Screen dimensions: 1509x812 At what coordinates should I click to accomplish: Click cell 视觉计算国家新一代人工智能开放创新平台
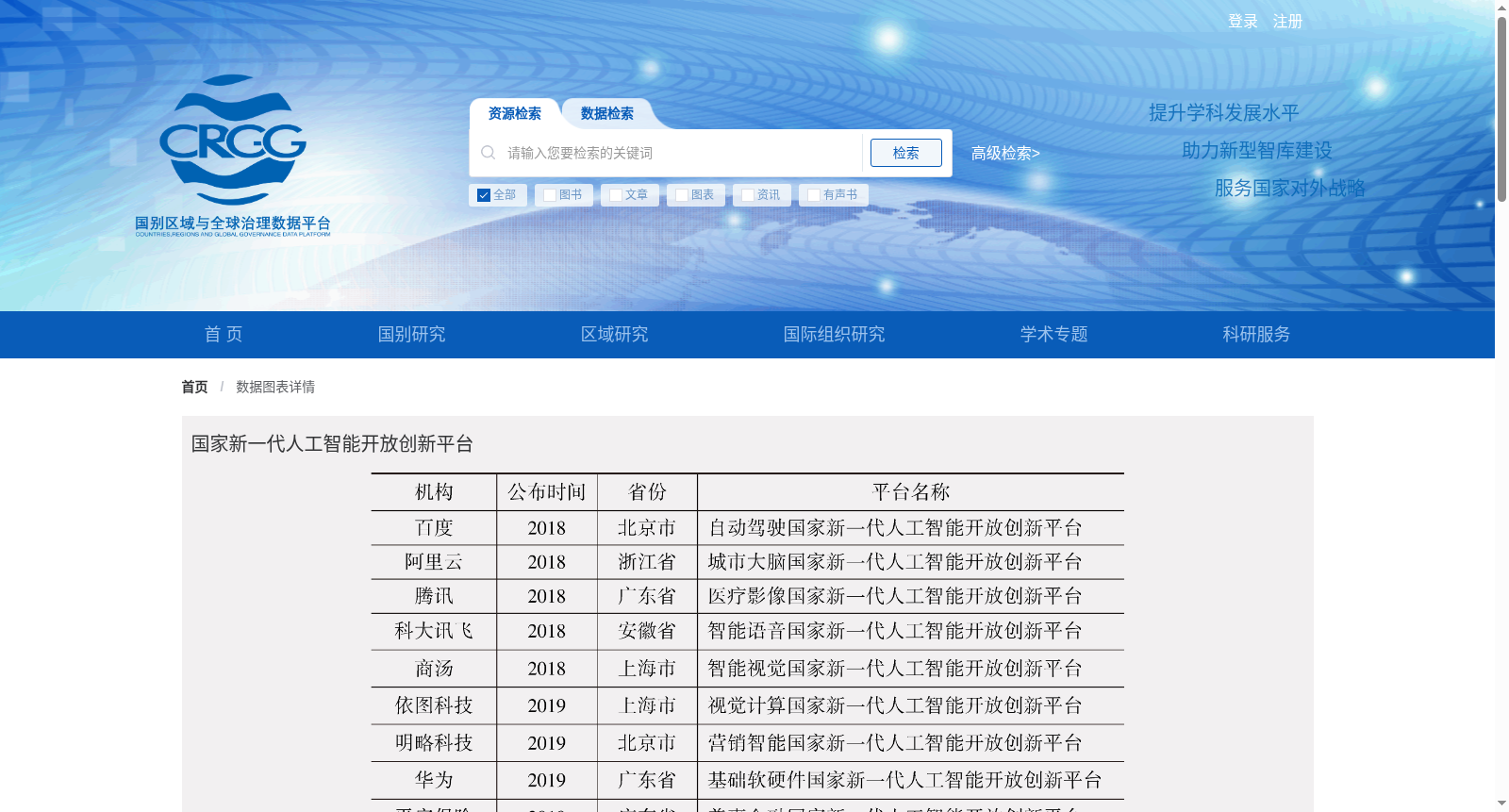click(895, 705)
